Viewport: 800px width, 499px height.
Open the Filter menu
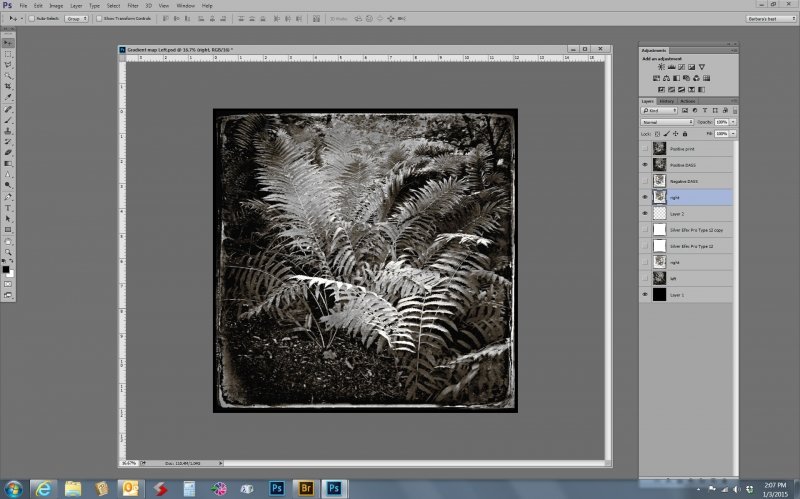point(132,6)
